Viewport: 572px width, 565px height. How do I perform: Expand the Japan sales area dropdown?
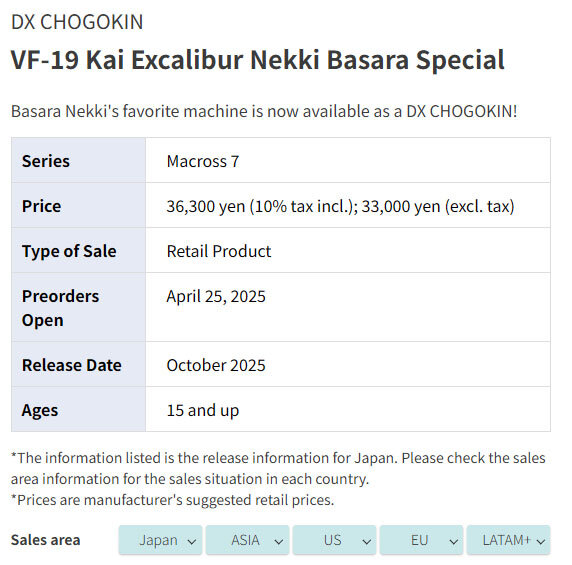point(160,540)
